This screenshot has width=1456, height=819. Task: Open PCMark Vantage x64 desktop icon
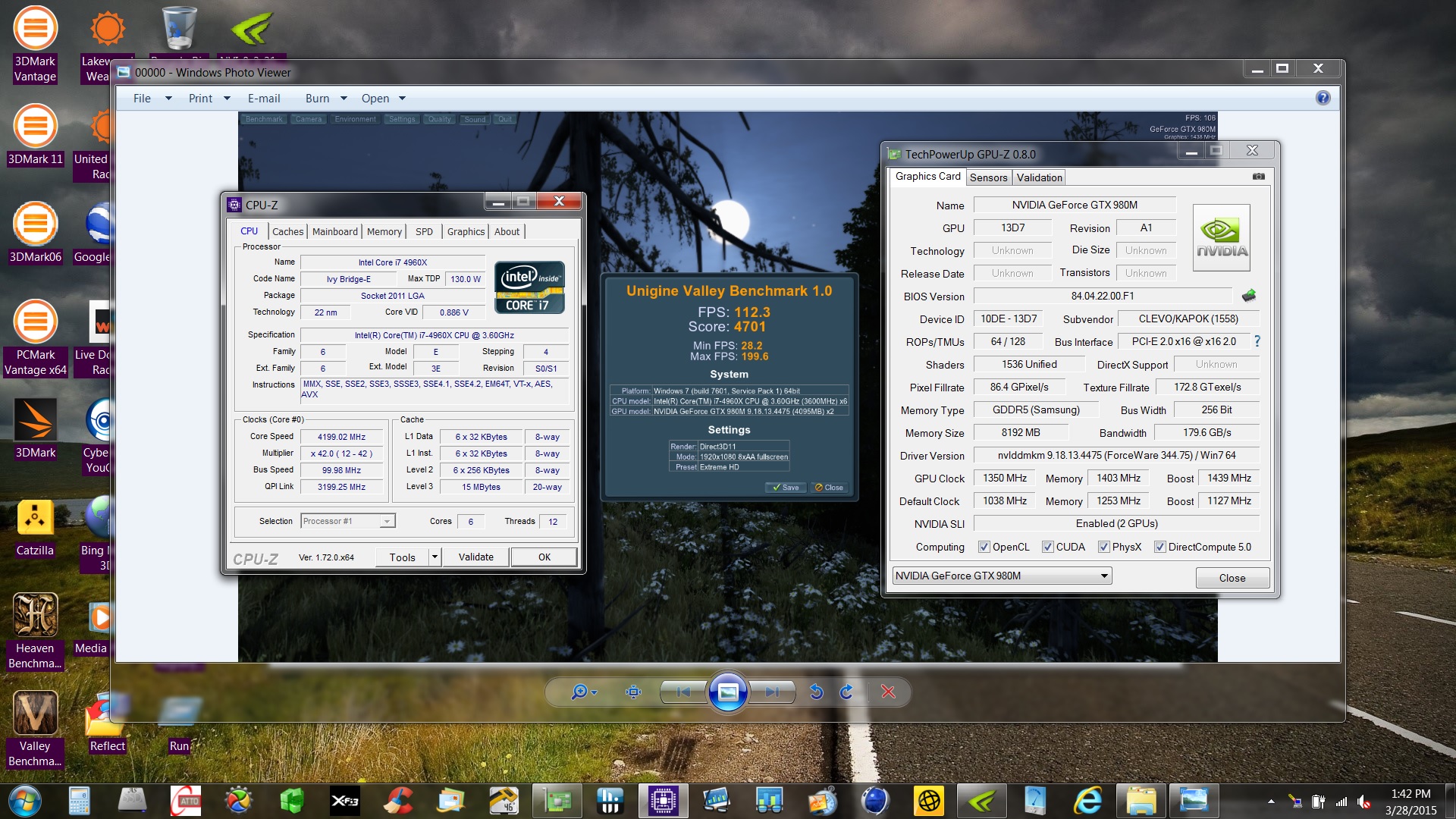35,337
